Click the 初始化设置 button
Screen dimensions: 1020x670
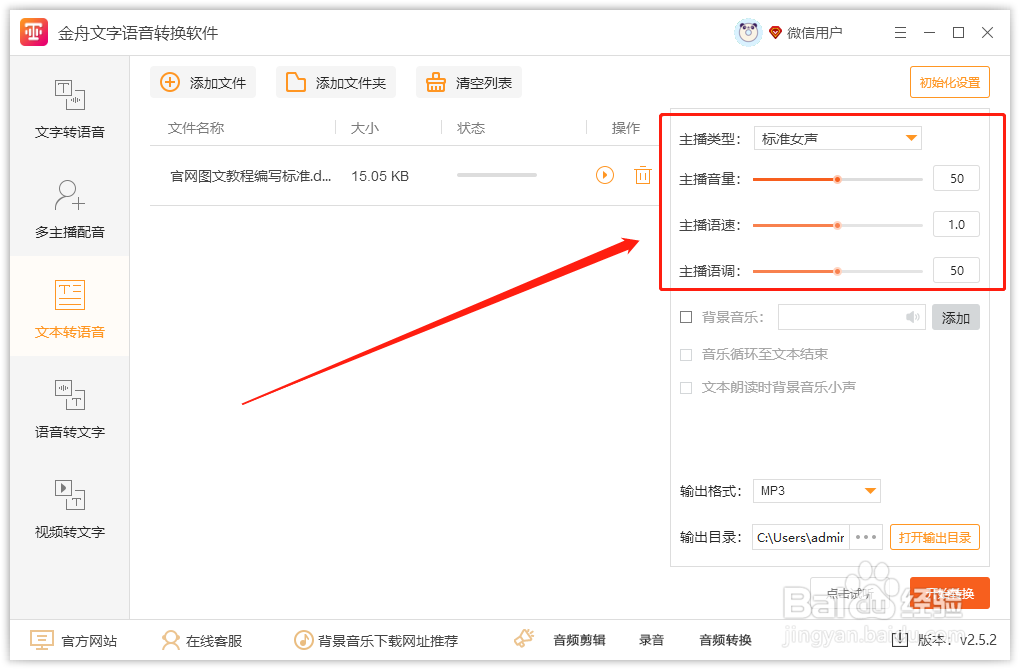tap(948, 82)
